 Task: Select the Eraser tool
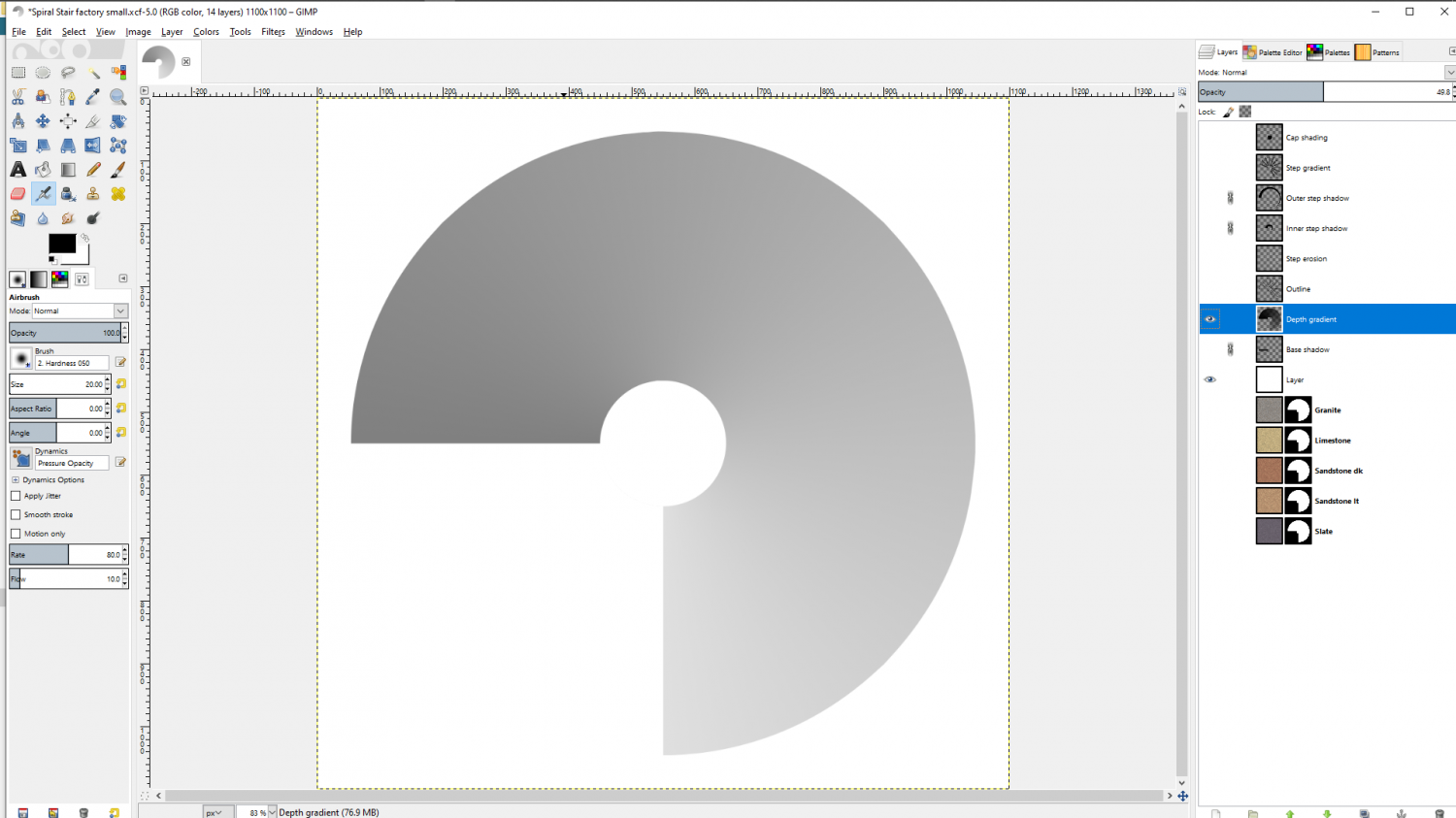[x=18, y=194]
